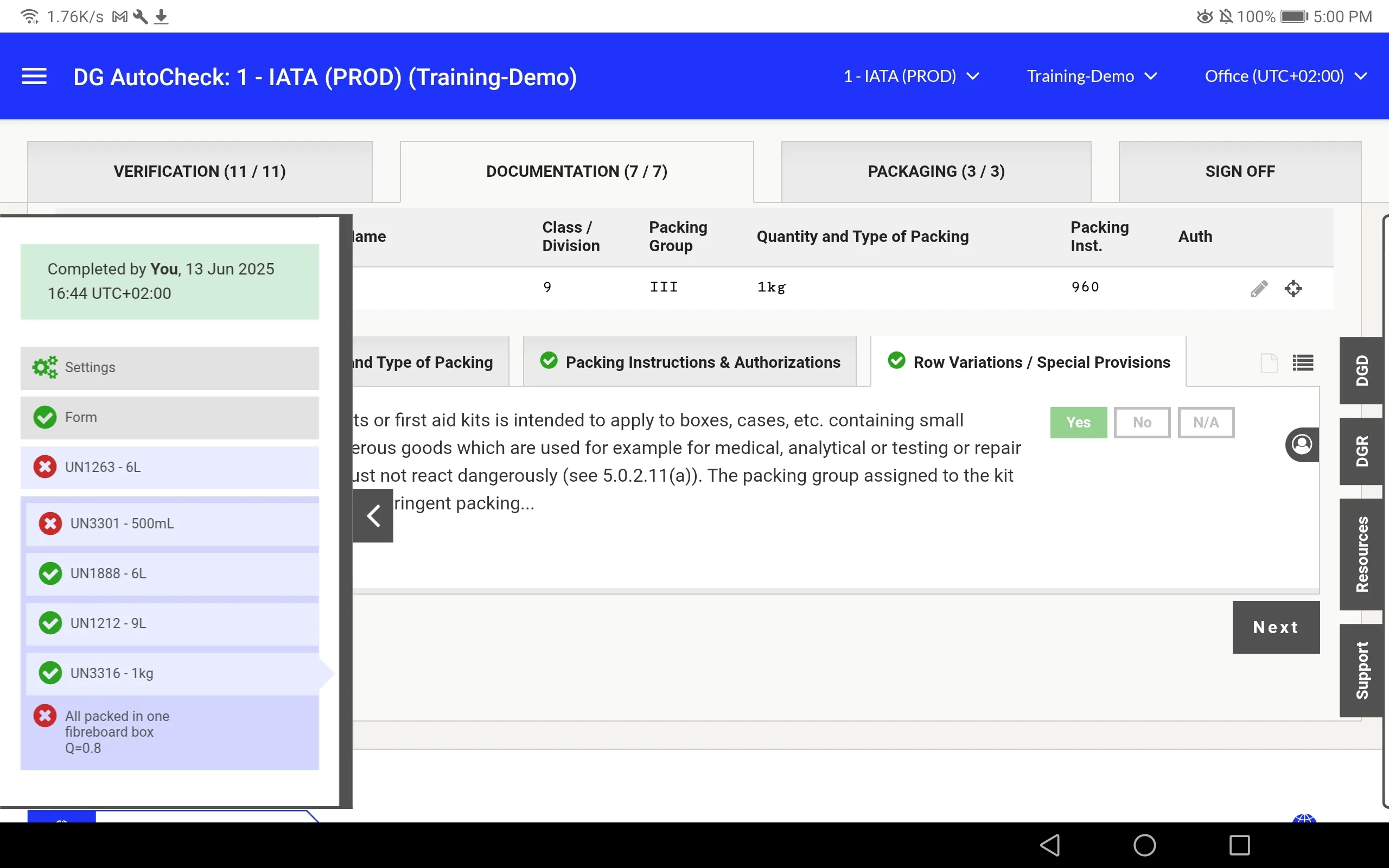Click the red cross icon beside UN3301
Screen dimensions: 1389x868
click(50, 524)
